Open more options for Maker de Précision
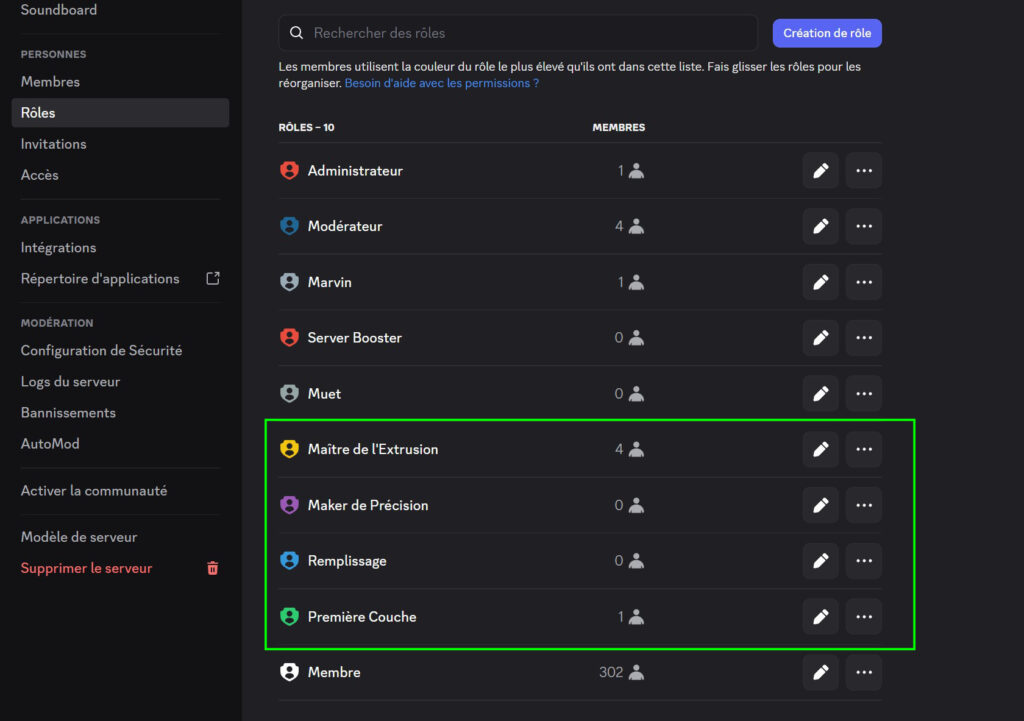The width and height of the screenshot is (1024, 721). click(x=864, y=506)
